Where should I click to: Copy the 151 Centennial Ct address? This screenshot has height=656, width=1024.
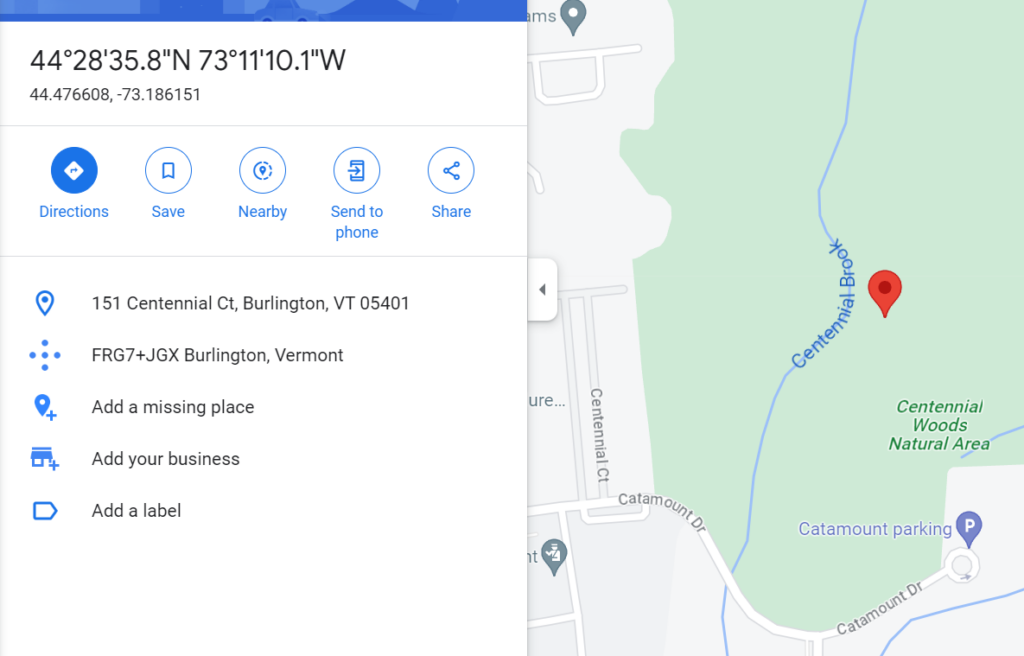click(x=250, y=303)
